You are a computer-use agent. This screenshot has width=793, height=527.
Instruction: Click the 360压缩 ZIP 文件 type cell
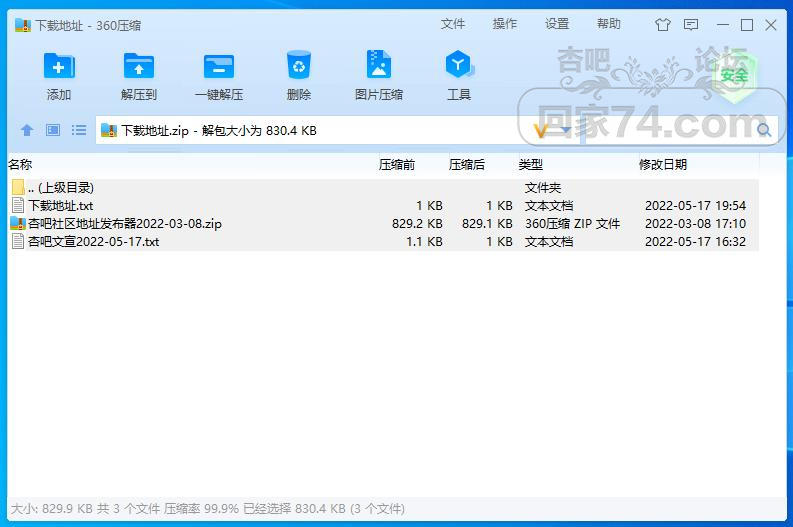pyautogui.click(x=572, y=224)
